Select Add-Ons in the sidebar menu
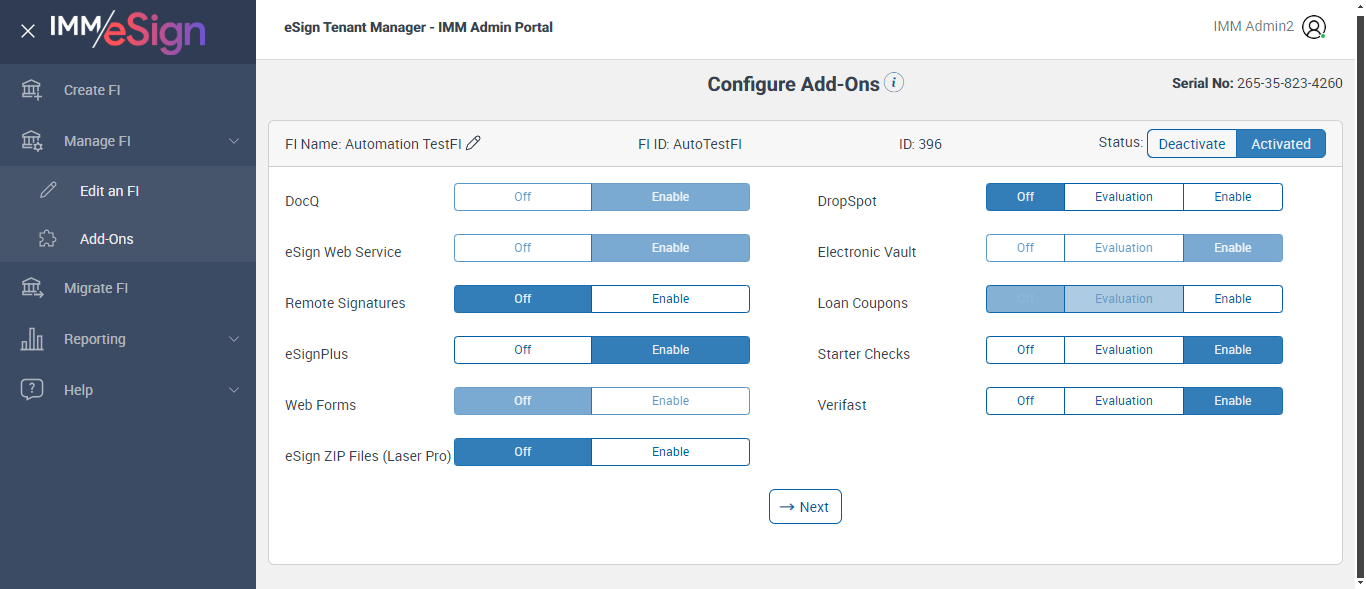This screenshot has width=1366, height=589. [x=106, y=239]
